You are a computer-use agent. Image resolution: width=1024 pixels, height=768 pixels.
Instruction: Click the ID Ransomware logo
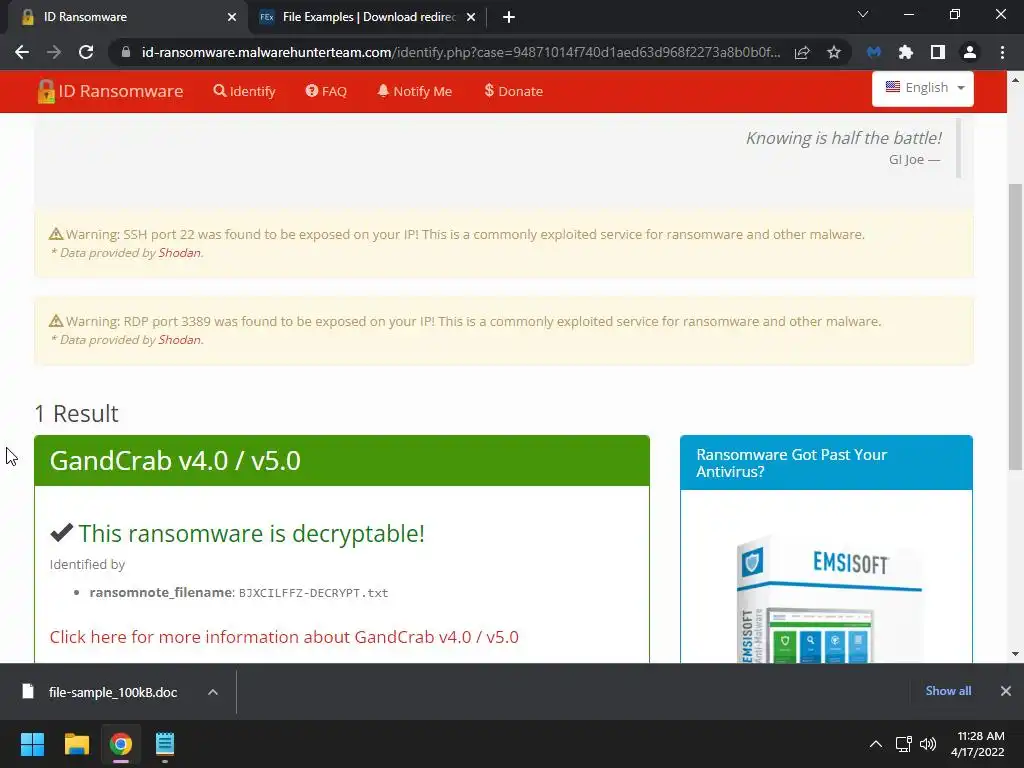[x=110, y=91]
